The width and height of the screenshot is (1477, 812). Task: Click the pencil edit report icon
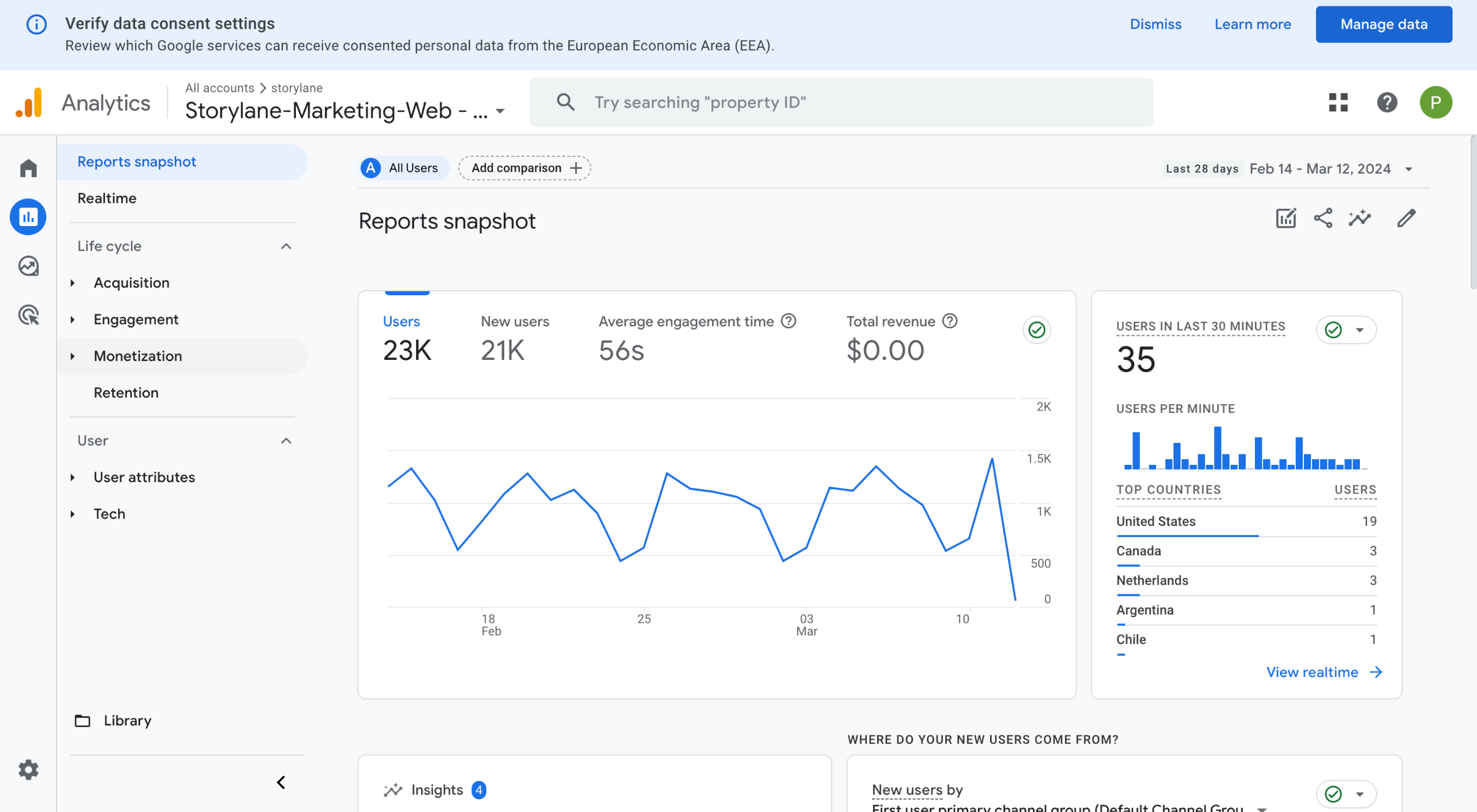point(1406,218)
